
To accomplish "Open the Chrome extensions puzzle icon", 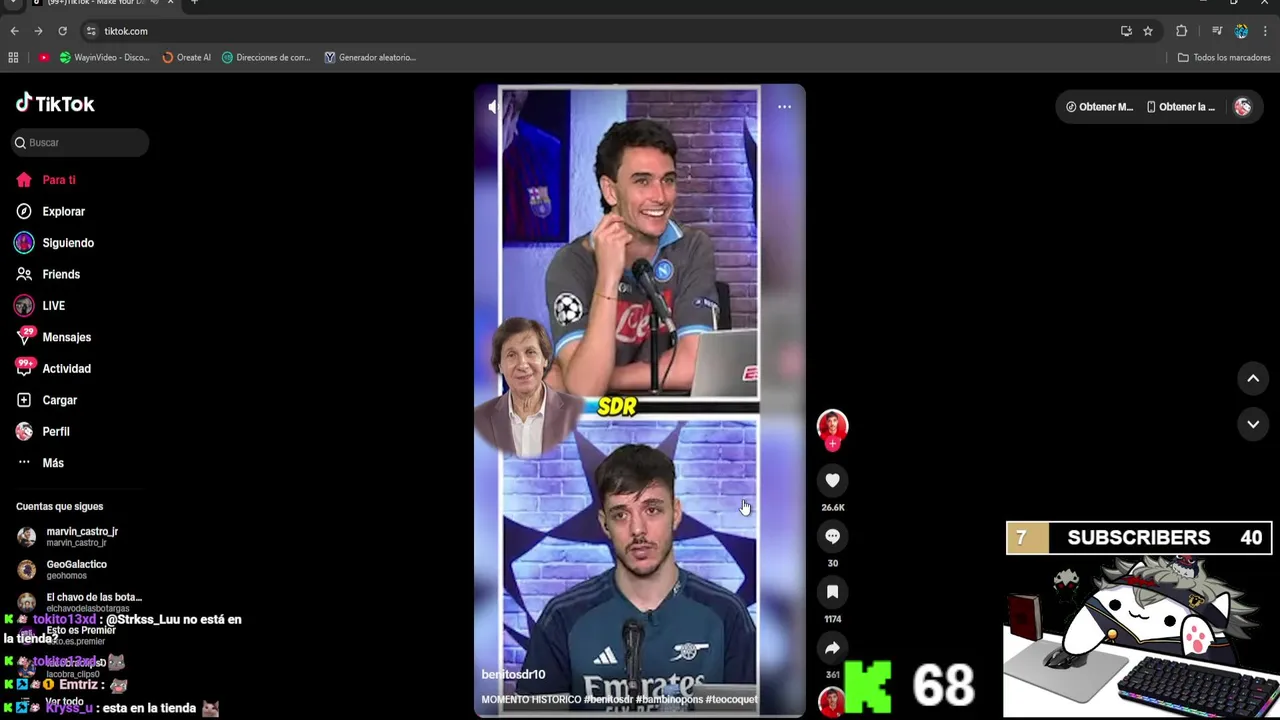I will 1181,31.
